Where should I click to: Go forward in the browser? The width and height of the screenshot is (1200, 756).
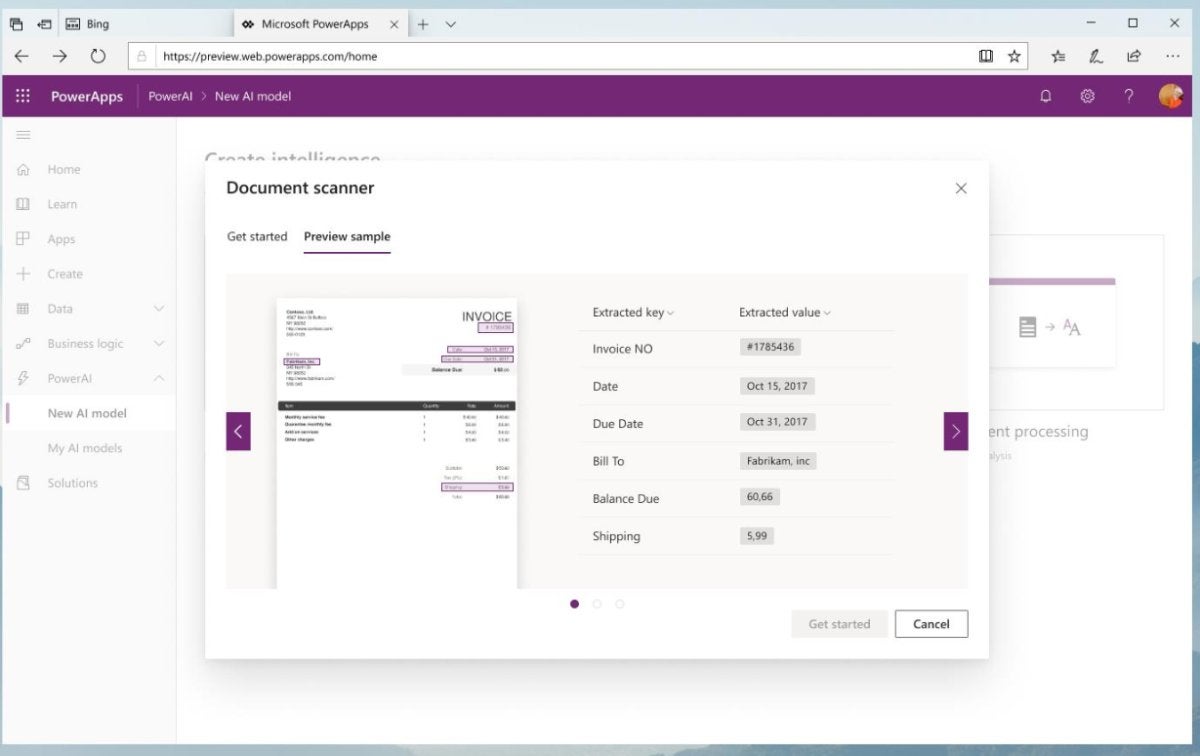[x=60, y=56]
